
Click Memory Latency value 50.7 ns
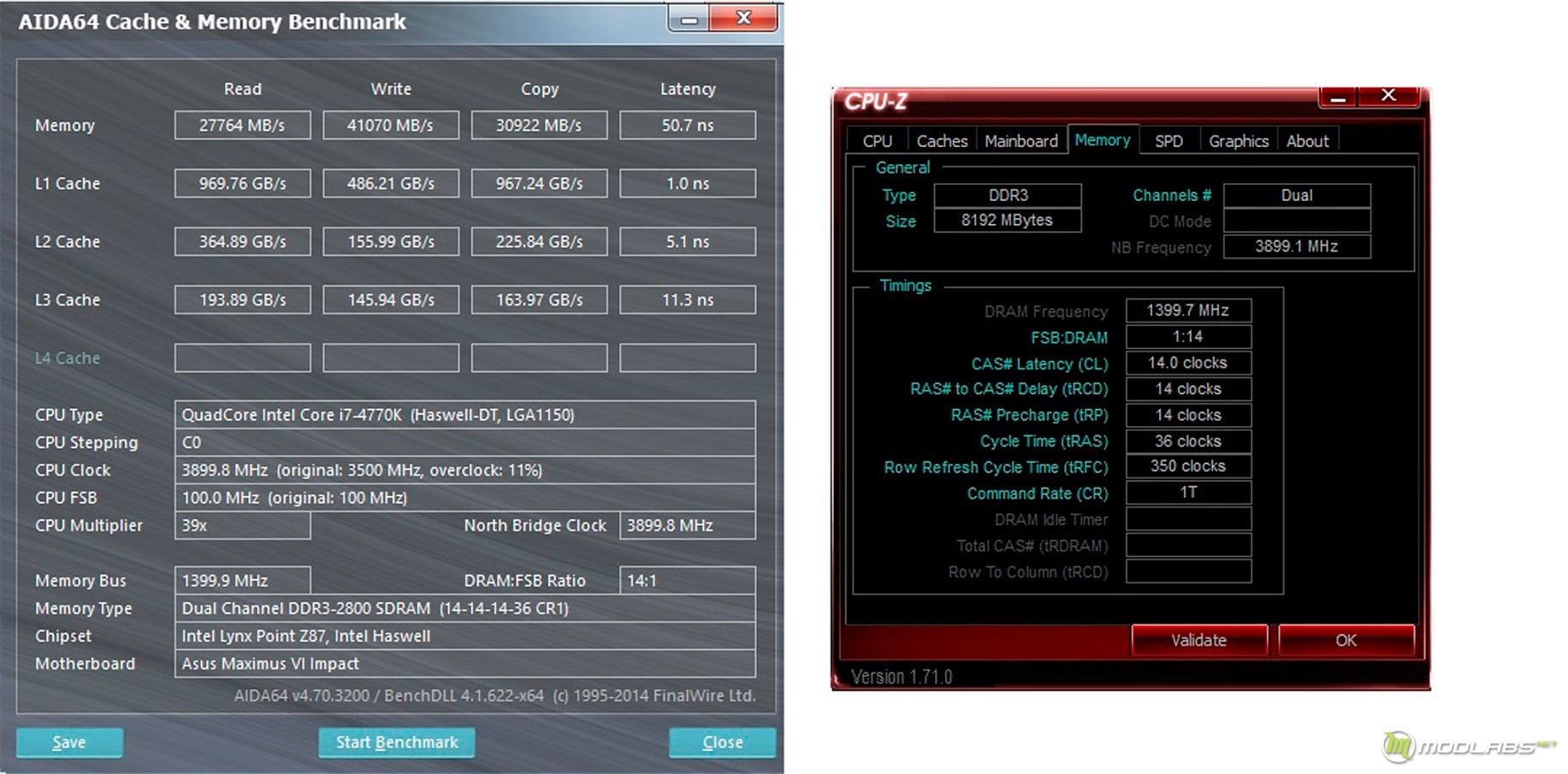(688, 125)
